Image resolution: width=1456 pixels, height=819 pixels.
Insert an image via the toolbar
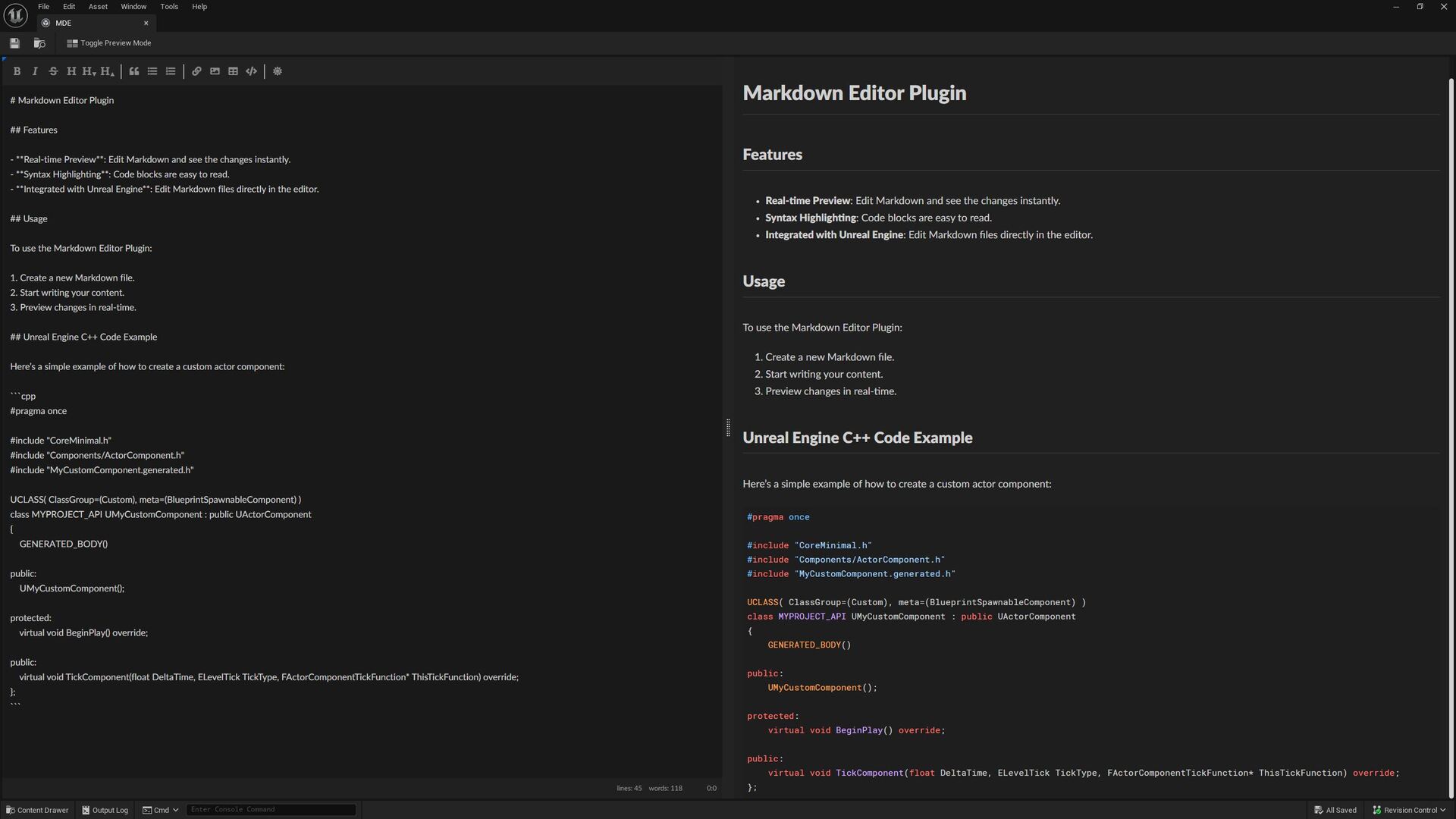point(215,71)
